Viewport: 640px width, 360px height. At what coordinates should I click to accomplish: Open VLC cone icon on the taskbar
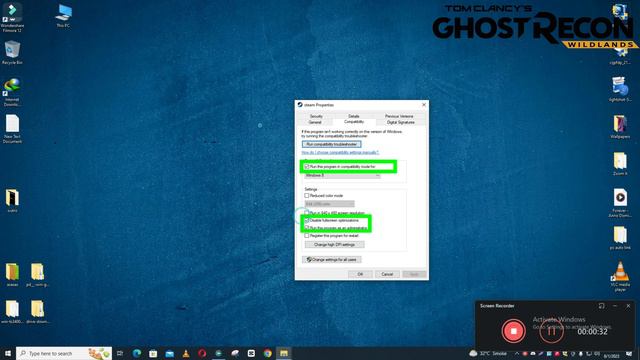click(186, 353)
